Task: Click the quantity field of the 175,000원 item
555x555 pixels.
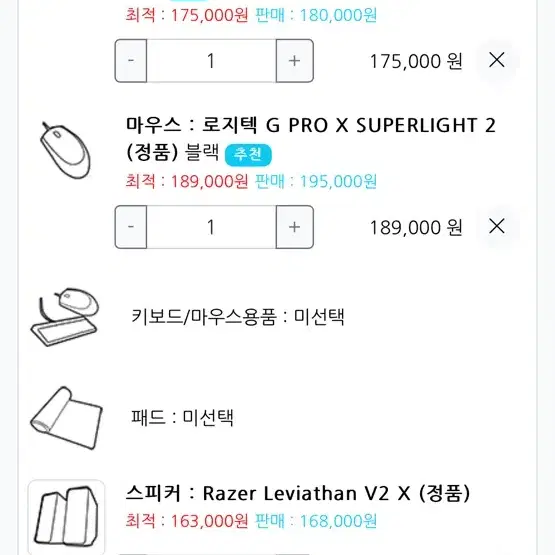Action: click(x=211, y=61)
